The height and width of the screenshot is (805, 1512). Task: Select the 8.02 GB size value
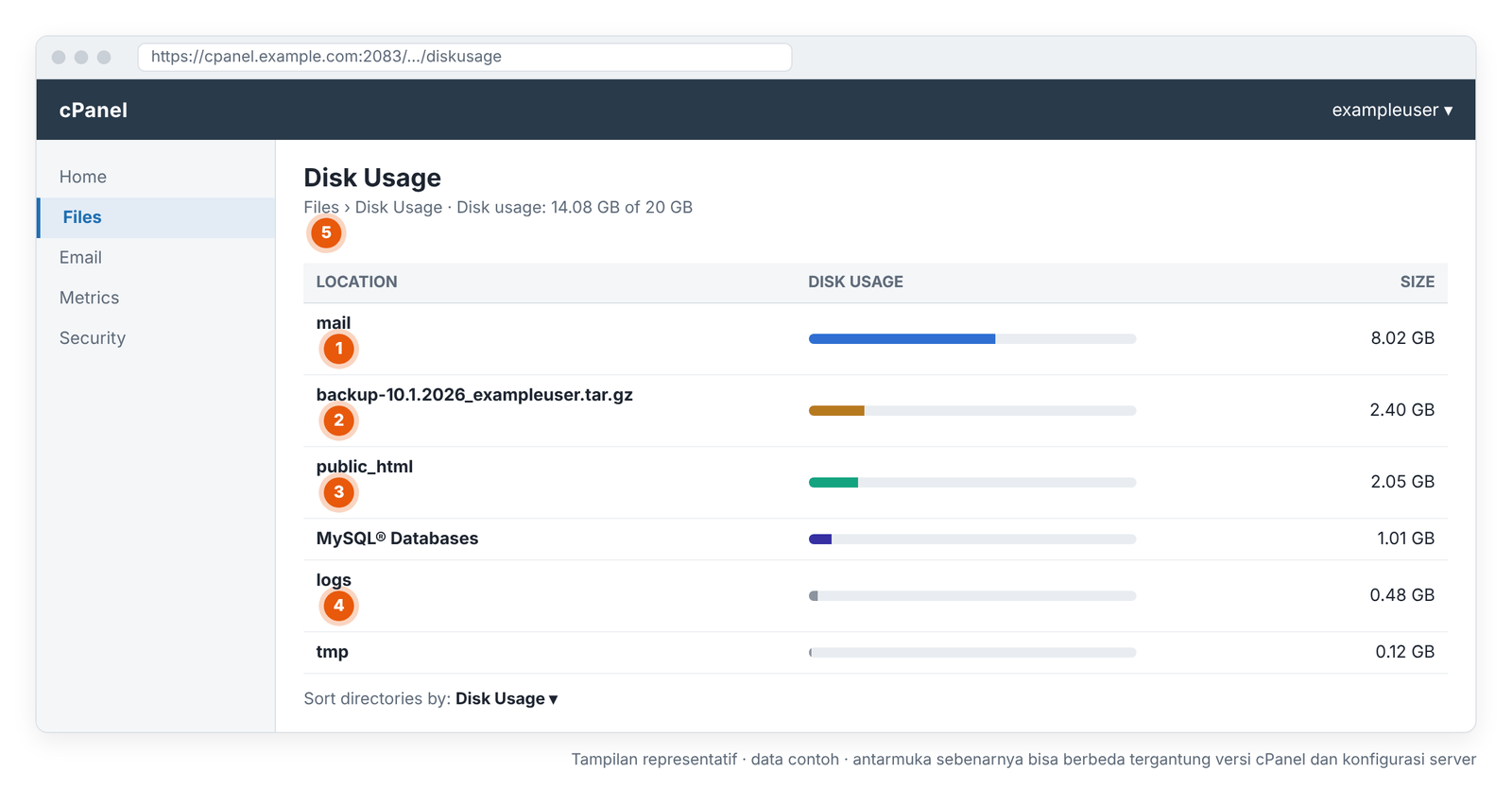coord(1402,338)
